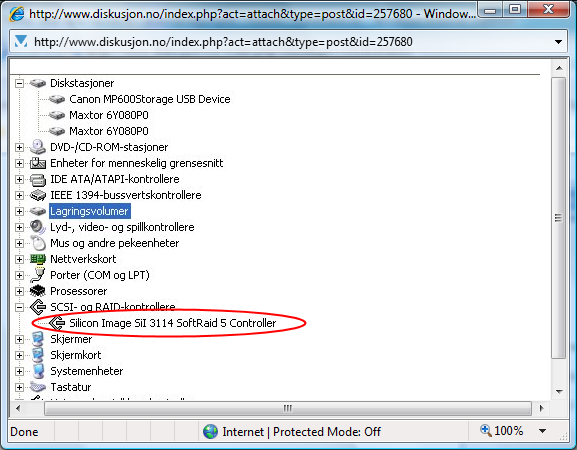Click the Internet Explorer logo in title bar
This screenshot has width=577, height=450.
tap(17, 14)
